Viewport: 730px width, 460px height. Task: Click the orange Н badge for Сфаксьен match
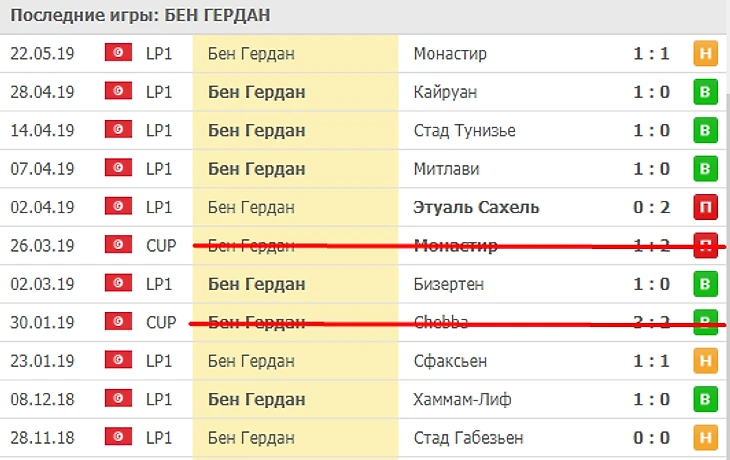706,361
